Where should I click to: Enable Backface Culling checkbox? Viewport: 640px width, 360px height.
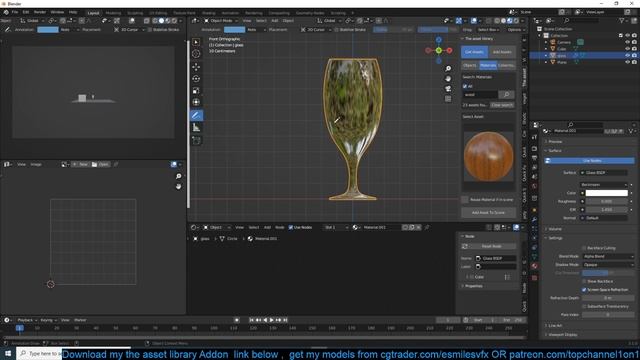584,248
